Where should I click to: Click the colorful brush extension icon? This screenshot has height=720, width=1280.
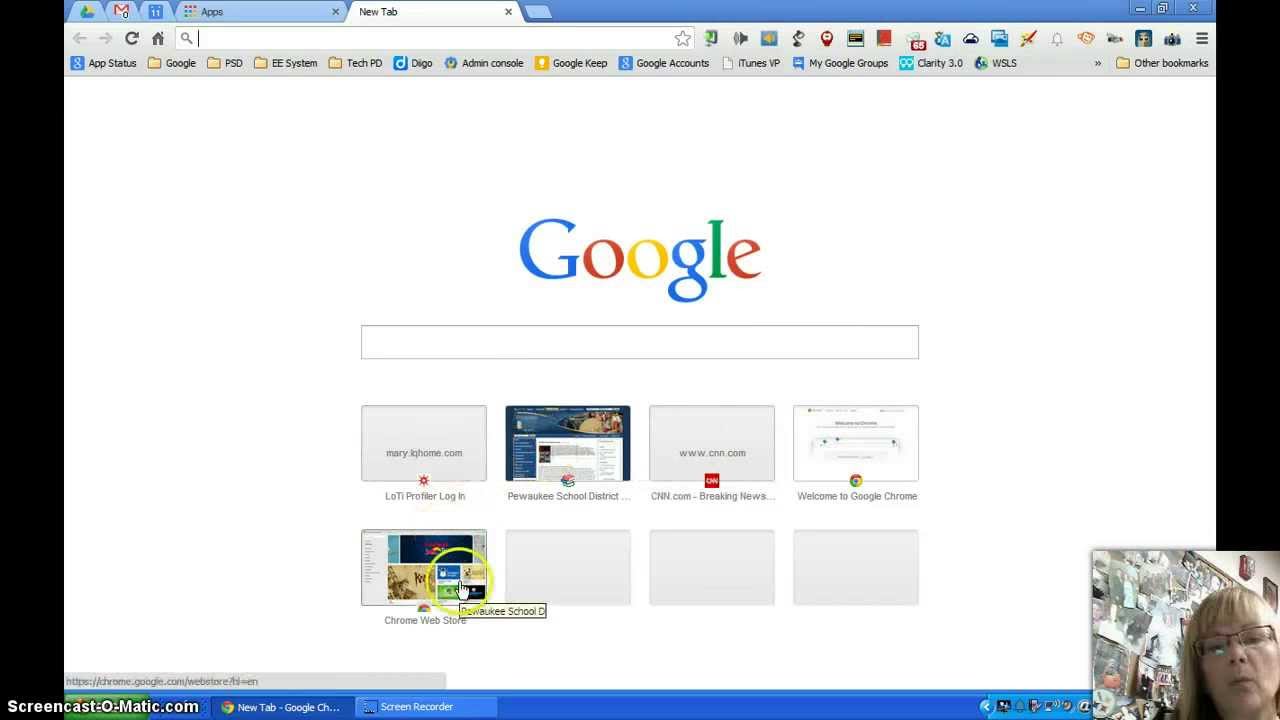point(1028,38)
